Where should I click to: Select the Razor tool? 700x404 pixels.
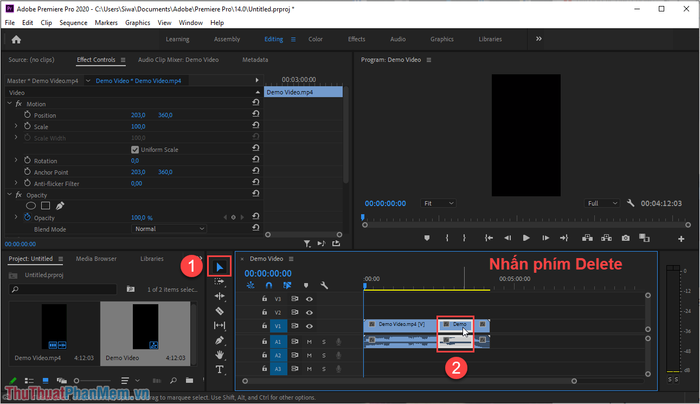click(219, 311)
